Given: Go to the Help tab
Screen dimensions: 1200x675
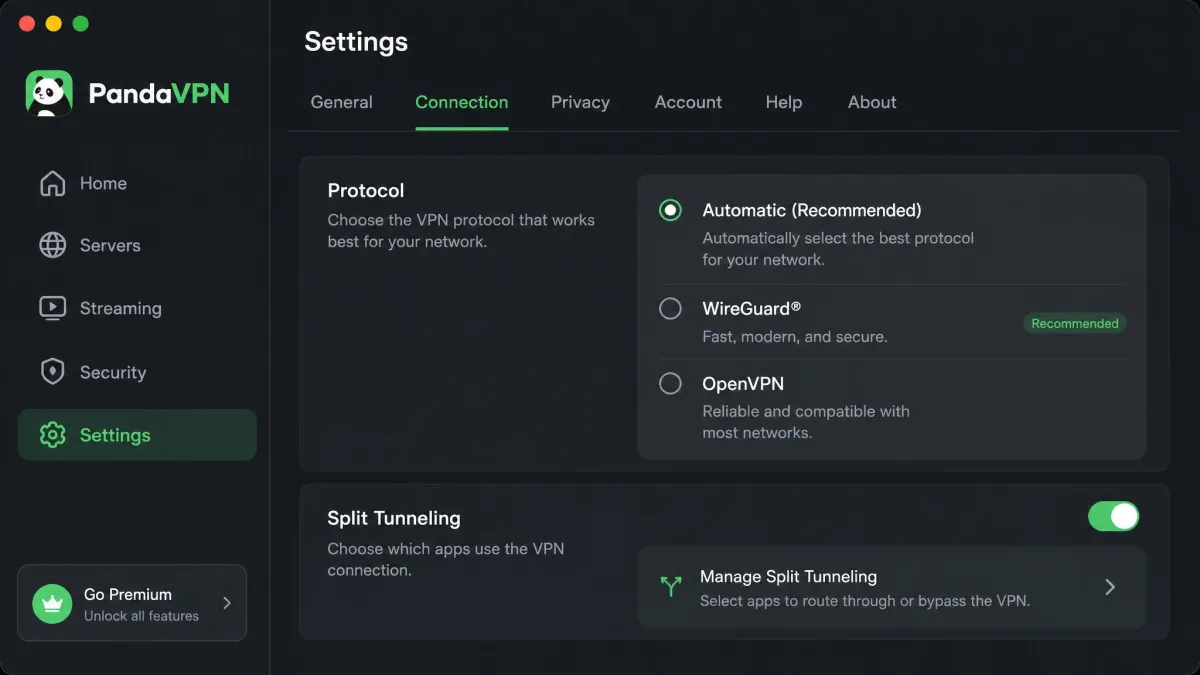Looking at the screenshot, I should [784, 102].
